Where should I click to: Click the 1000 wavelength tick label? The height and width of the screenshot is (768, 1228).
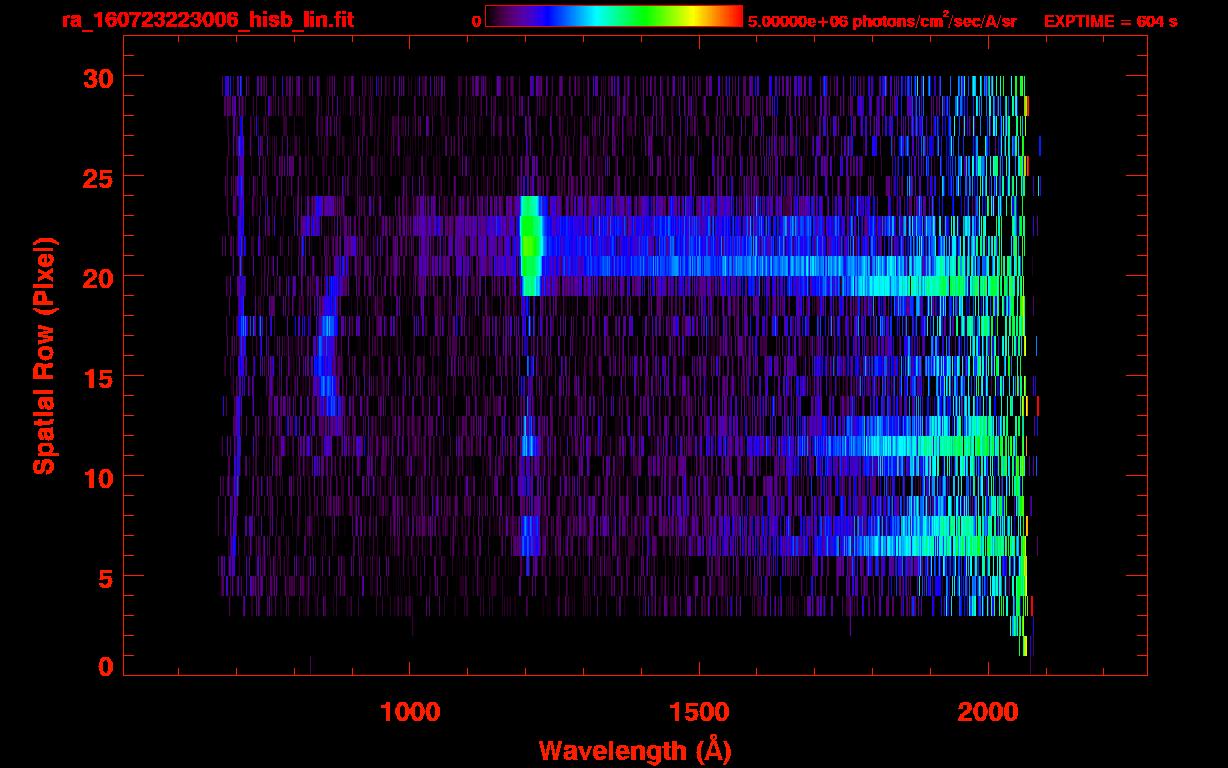[410, 712]
